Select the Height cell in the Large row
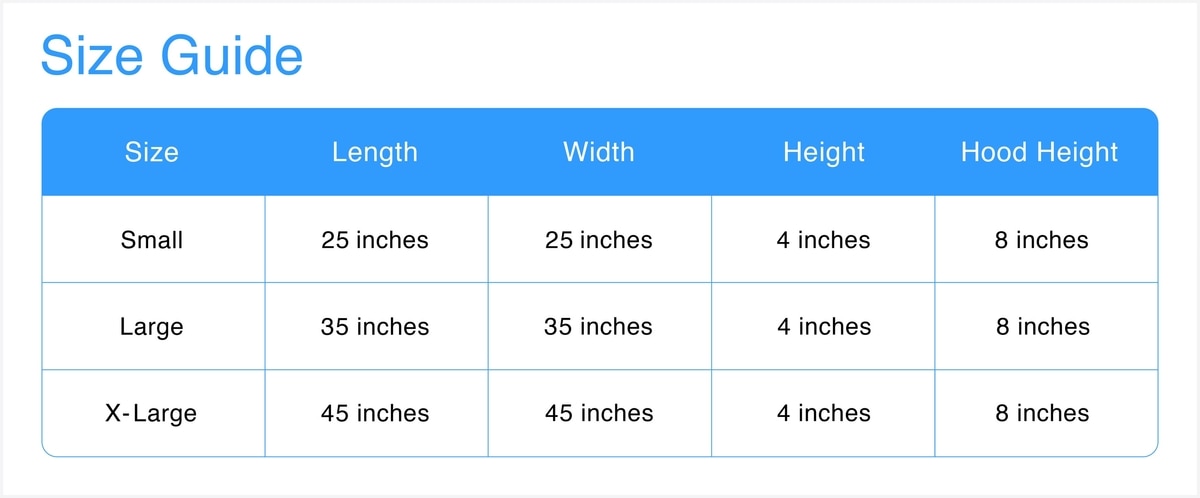Screen dimensions: 1200x498 click(823, 327)
